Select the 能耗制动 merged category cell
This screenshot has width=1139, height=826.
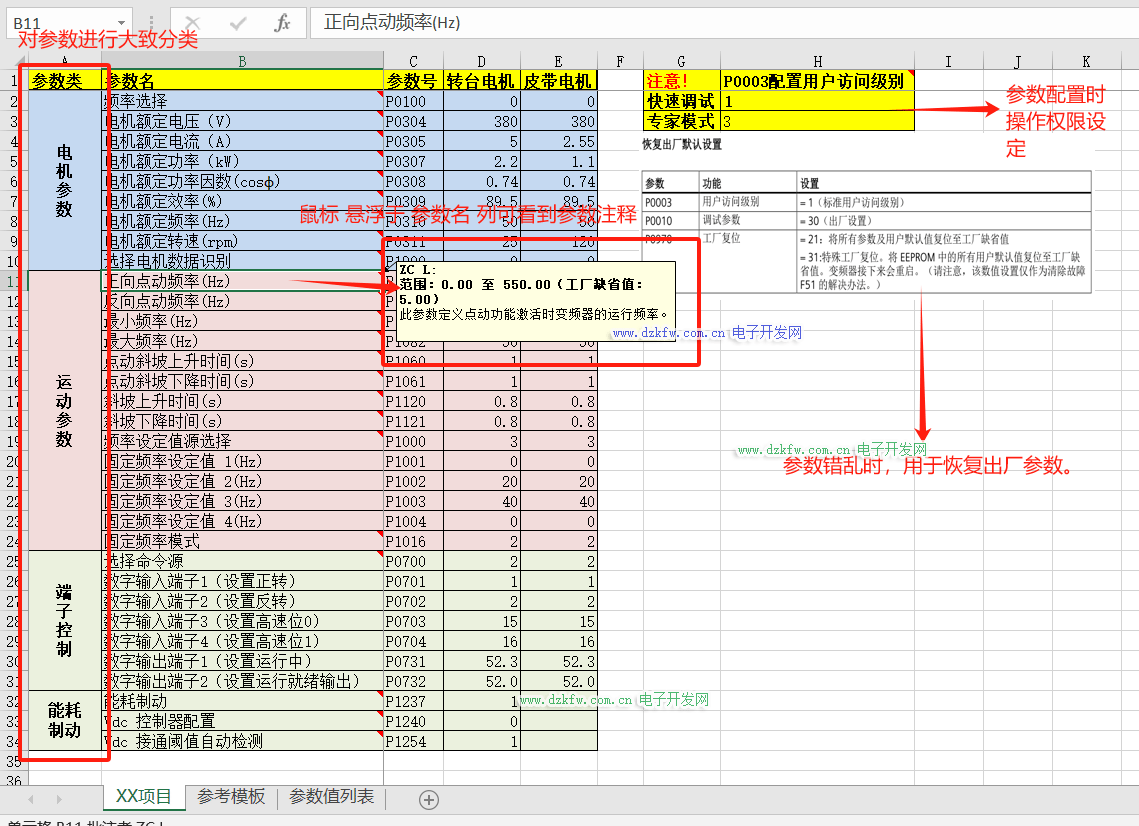click(65, 720)
